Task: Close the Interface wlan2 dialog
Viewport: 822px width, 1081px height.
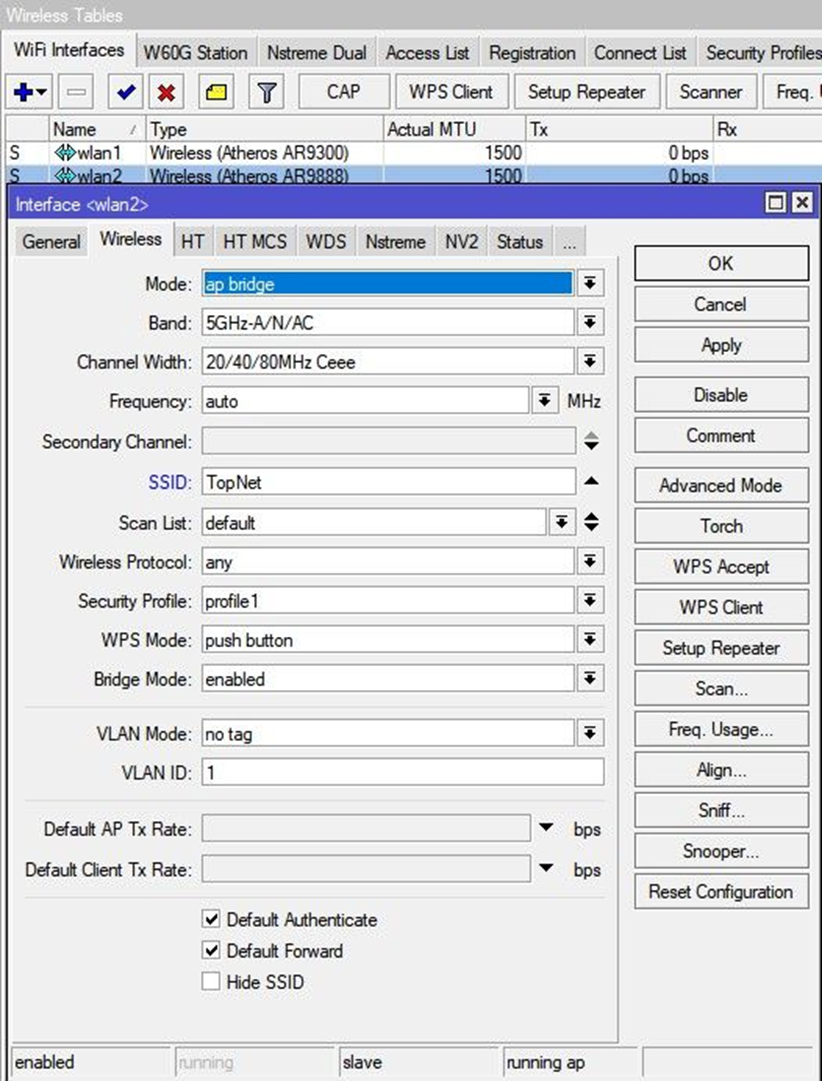Action: (x=801, y=203)
